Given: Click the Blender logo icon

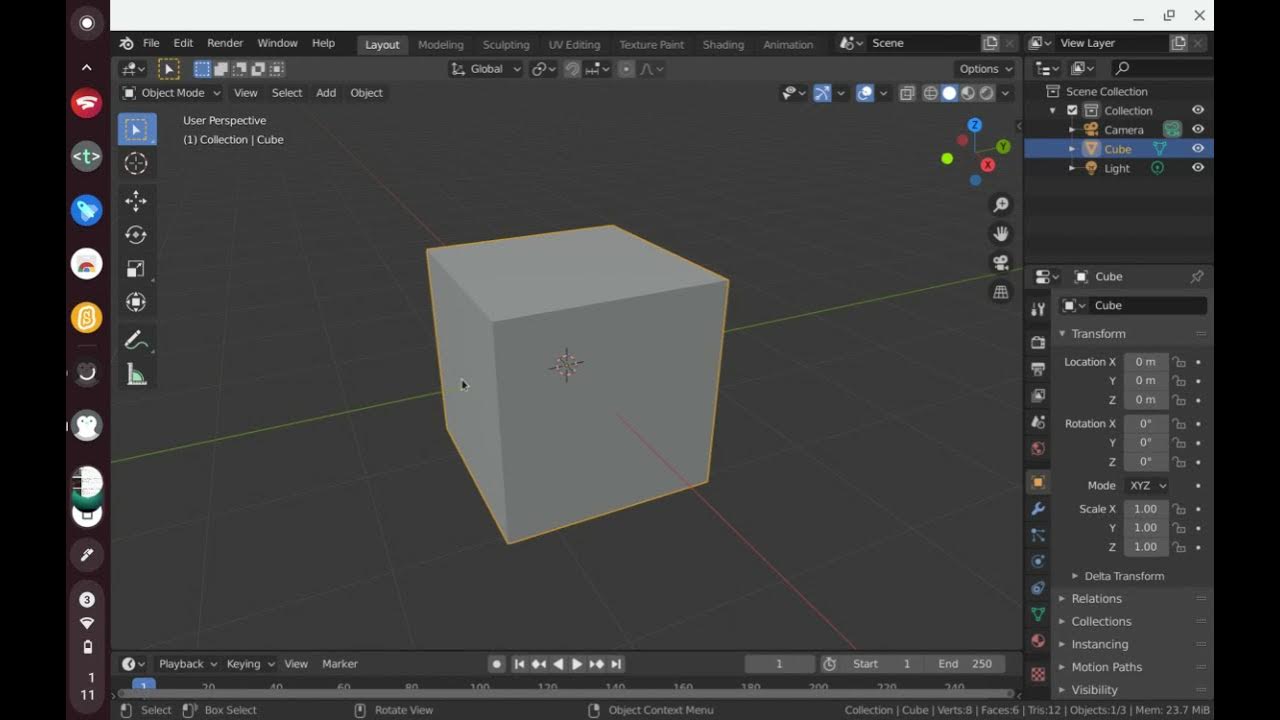Looking at the screenshot, I should tap(126, 44).
